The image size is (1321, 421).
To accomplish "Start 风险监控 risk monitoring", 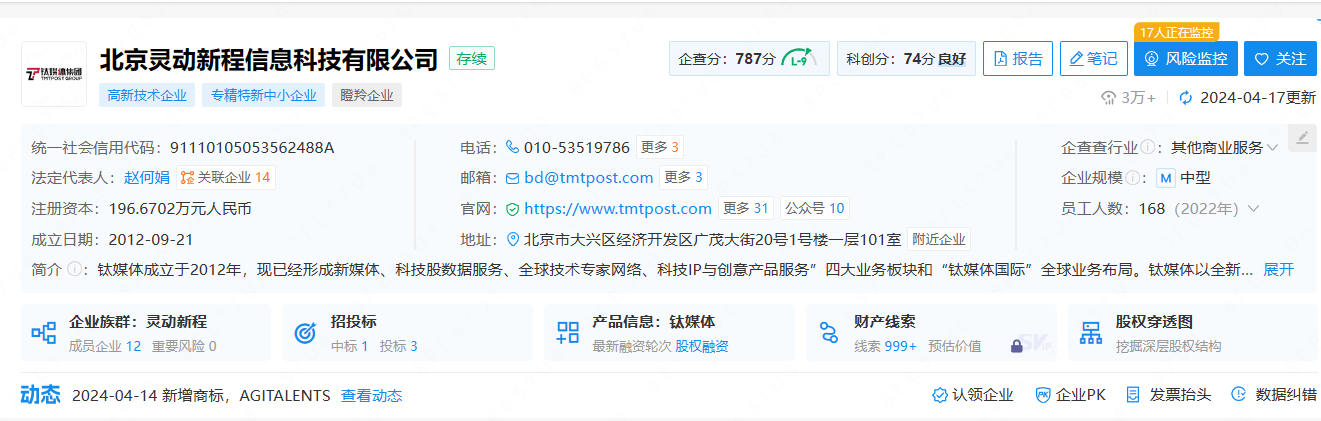I will point(1186,58).
